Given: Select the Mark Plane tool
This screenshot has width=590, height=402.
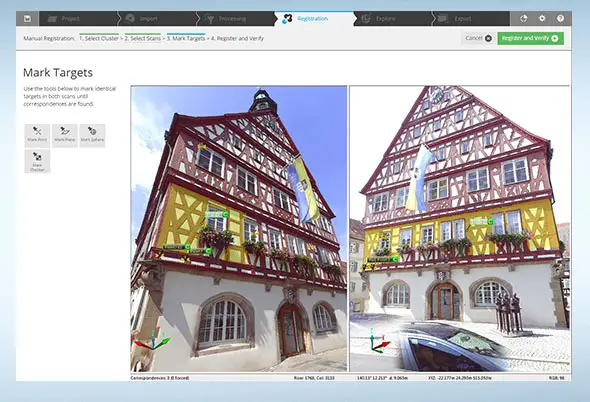Looking at the screenshot, I should 65,135.
